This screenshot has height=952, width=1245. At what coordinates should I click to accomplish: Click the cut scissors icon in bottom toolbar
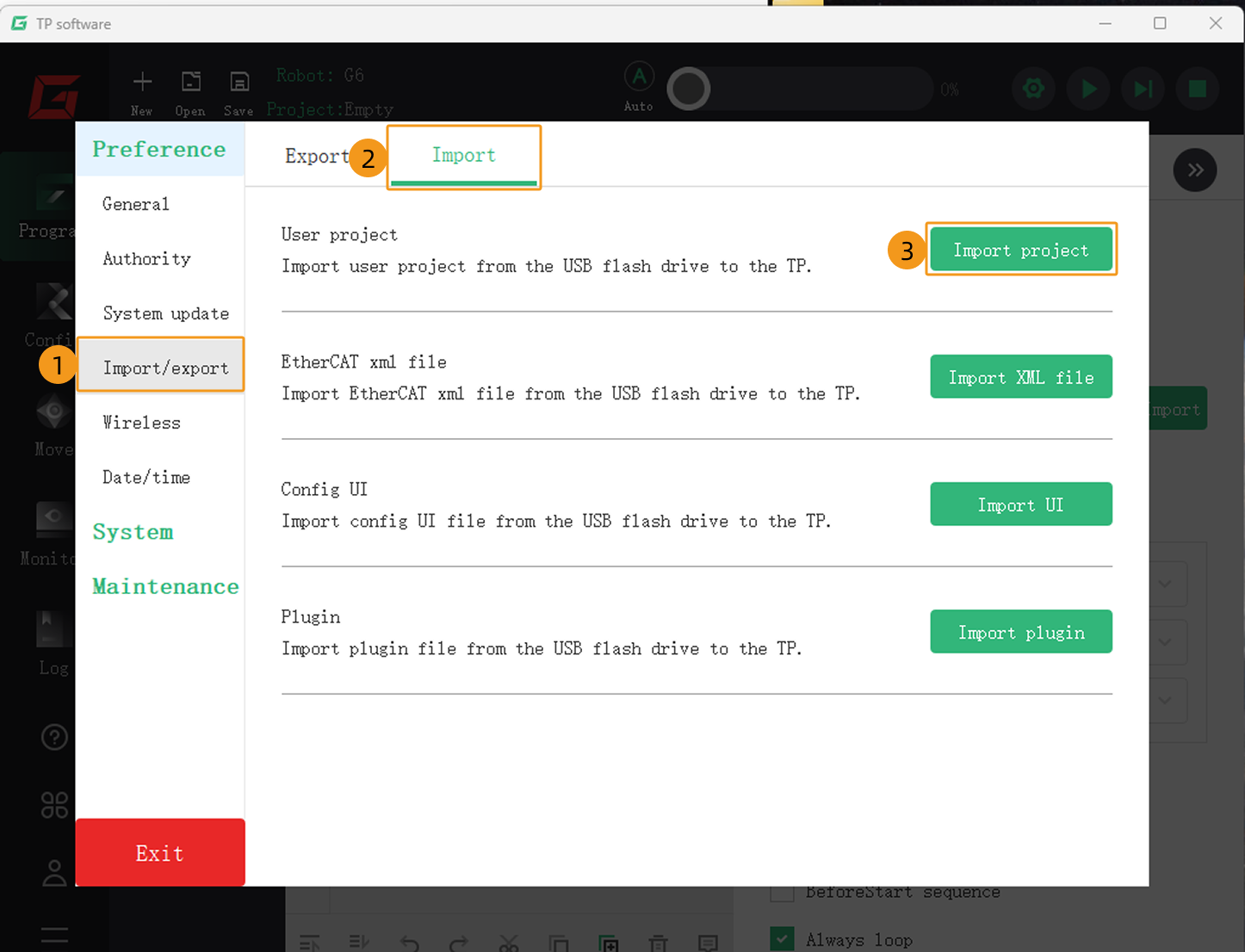click(509, 943)
